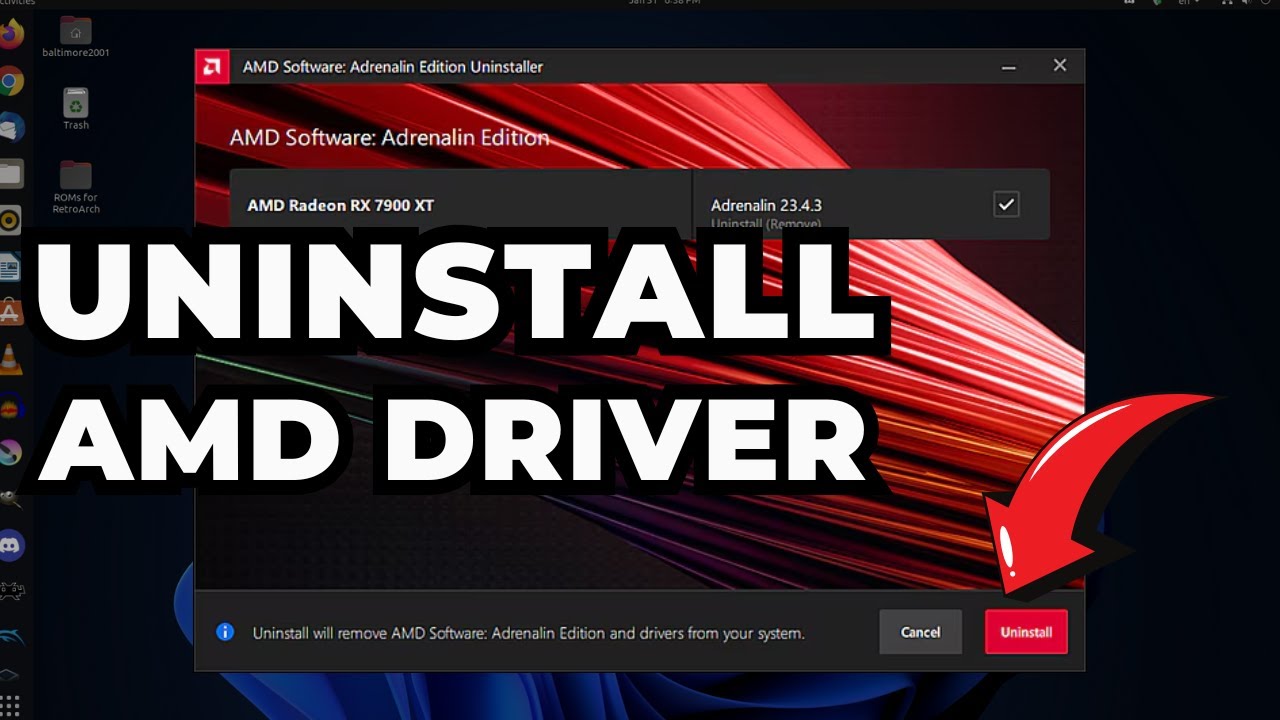
Task: Uncheck the Adrenalin 23.4.3 checkbox
Action: coord(1006,204)
